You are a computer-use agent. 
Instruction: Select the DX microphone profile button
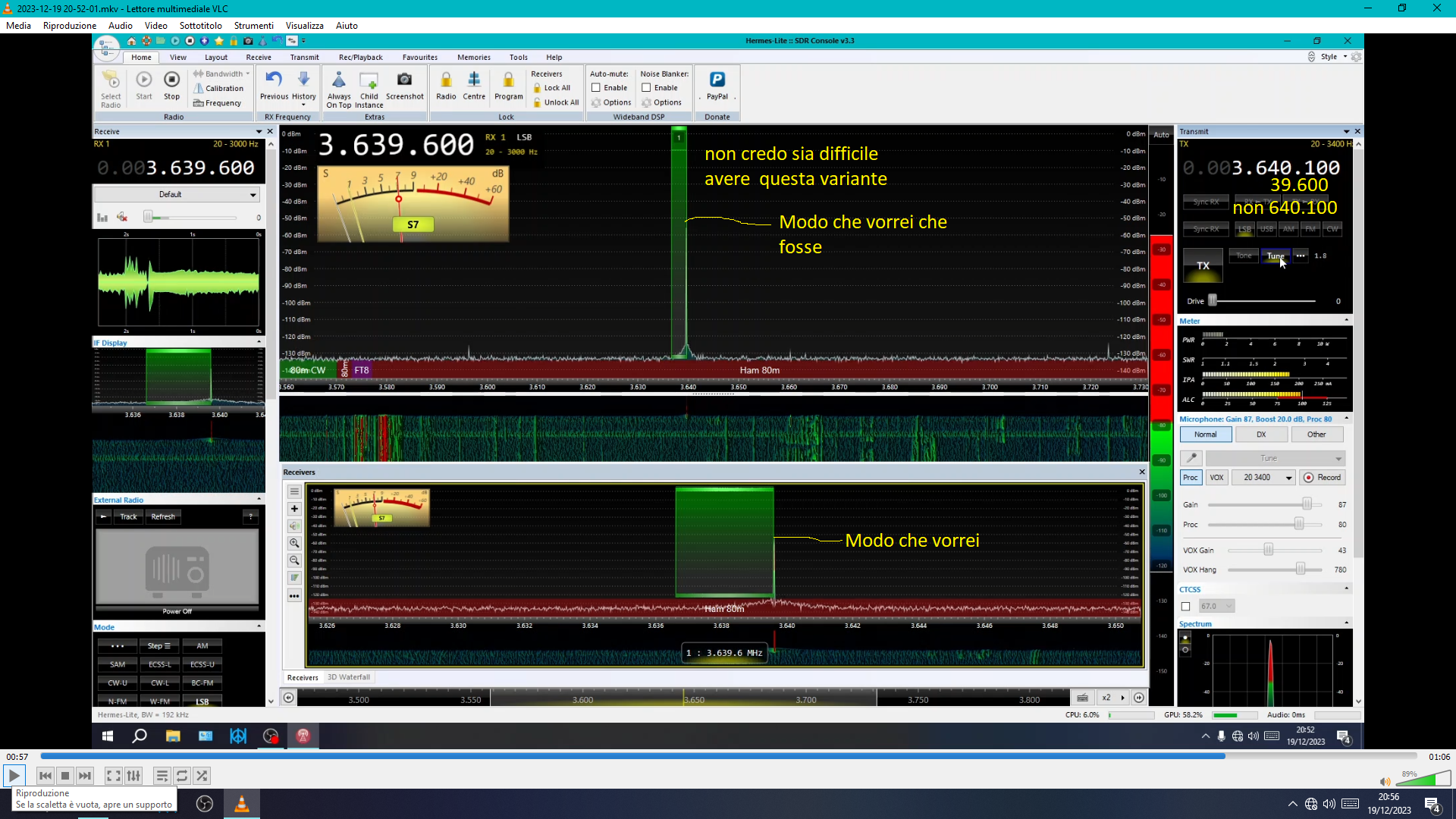click(1261, 435)
